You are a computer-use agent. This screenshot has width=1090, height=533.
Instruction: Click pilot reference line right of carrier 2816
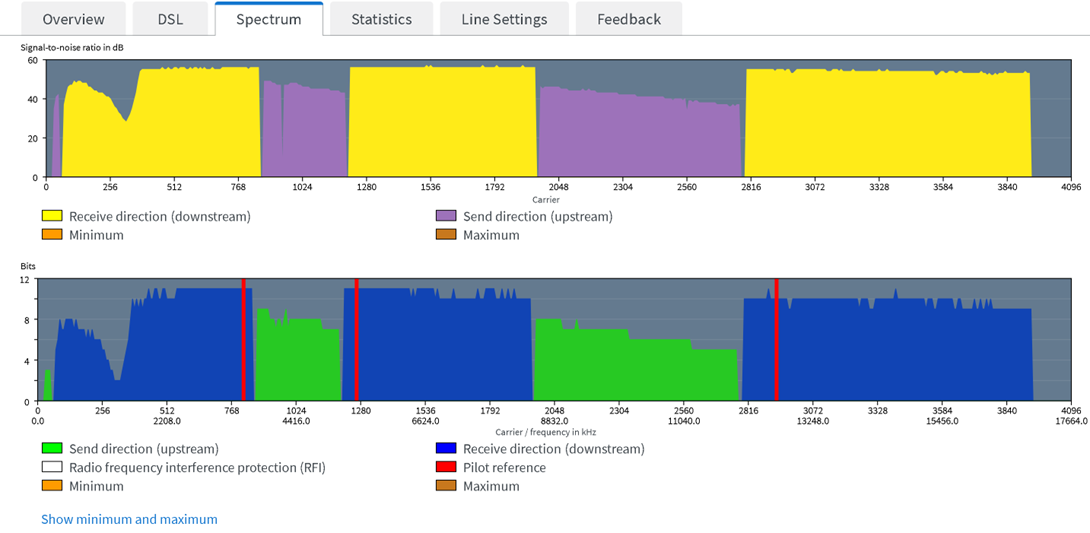click(776, 340)
